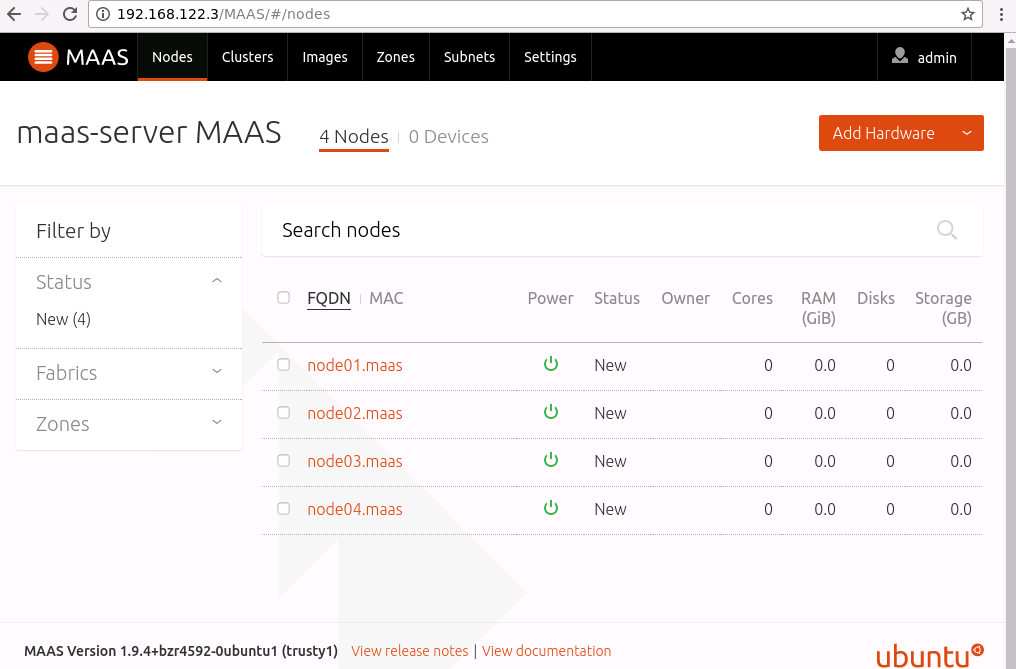Click the MAAS brand text
1016x669 pixels.
tap(97, 57)
